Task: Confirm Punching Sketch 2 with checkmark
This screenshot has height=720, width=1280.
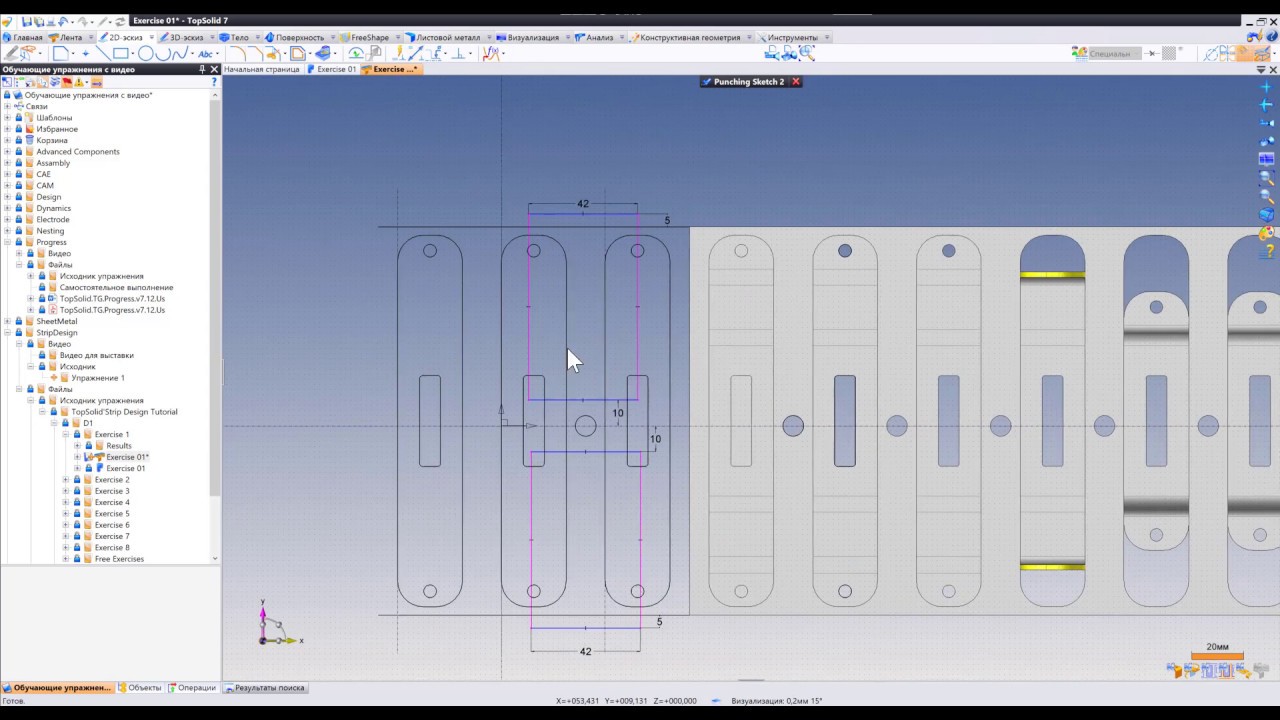Action: (707, 81)
